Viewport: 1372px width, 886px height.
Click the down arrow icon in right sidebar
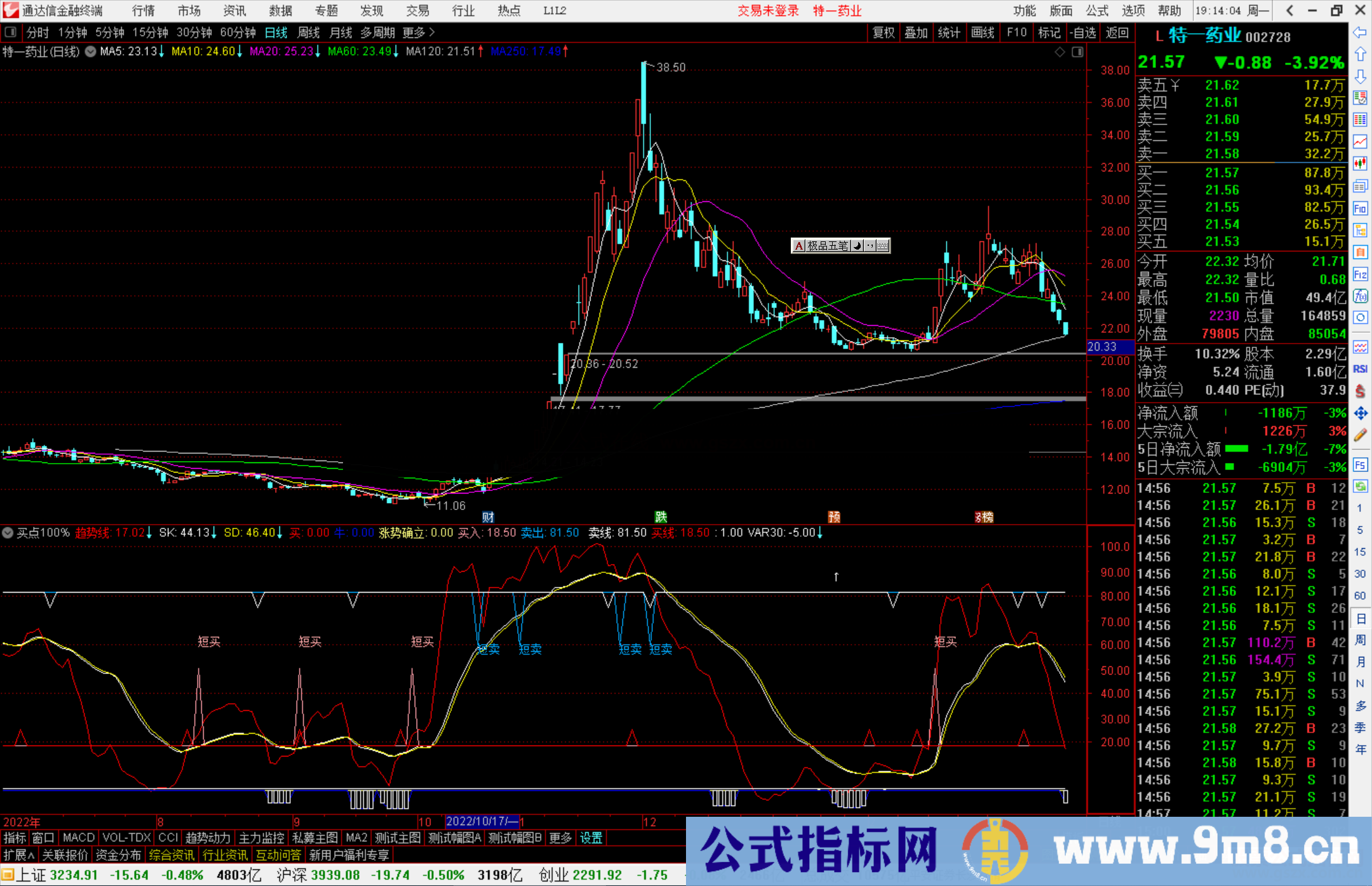click(x=1360, y=76)
